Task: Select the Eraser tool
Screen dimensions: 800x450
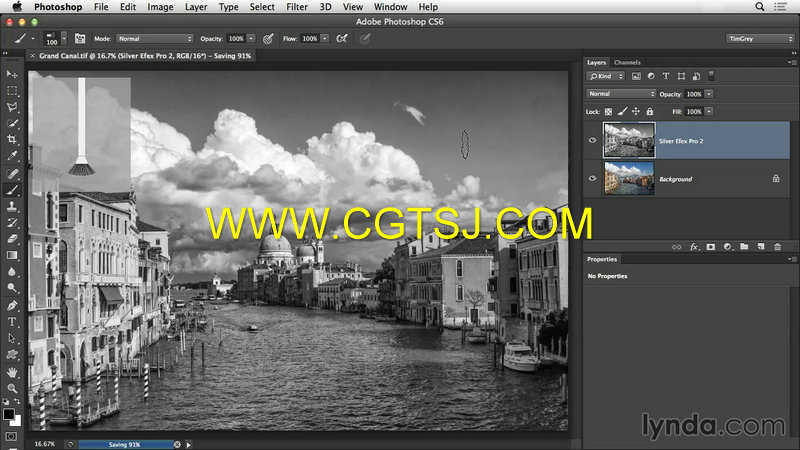Action: 12,239
